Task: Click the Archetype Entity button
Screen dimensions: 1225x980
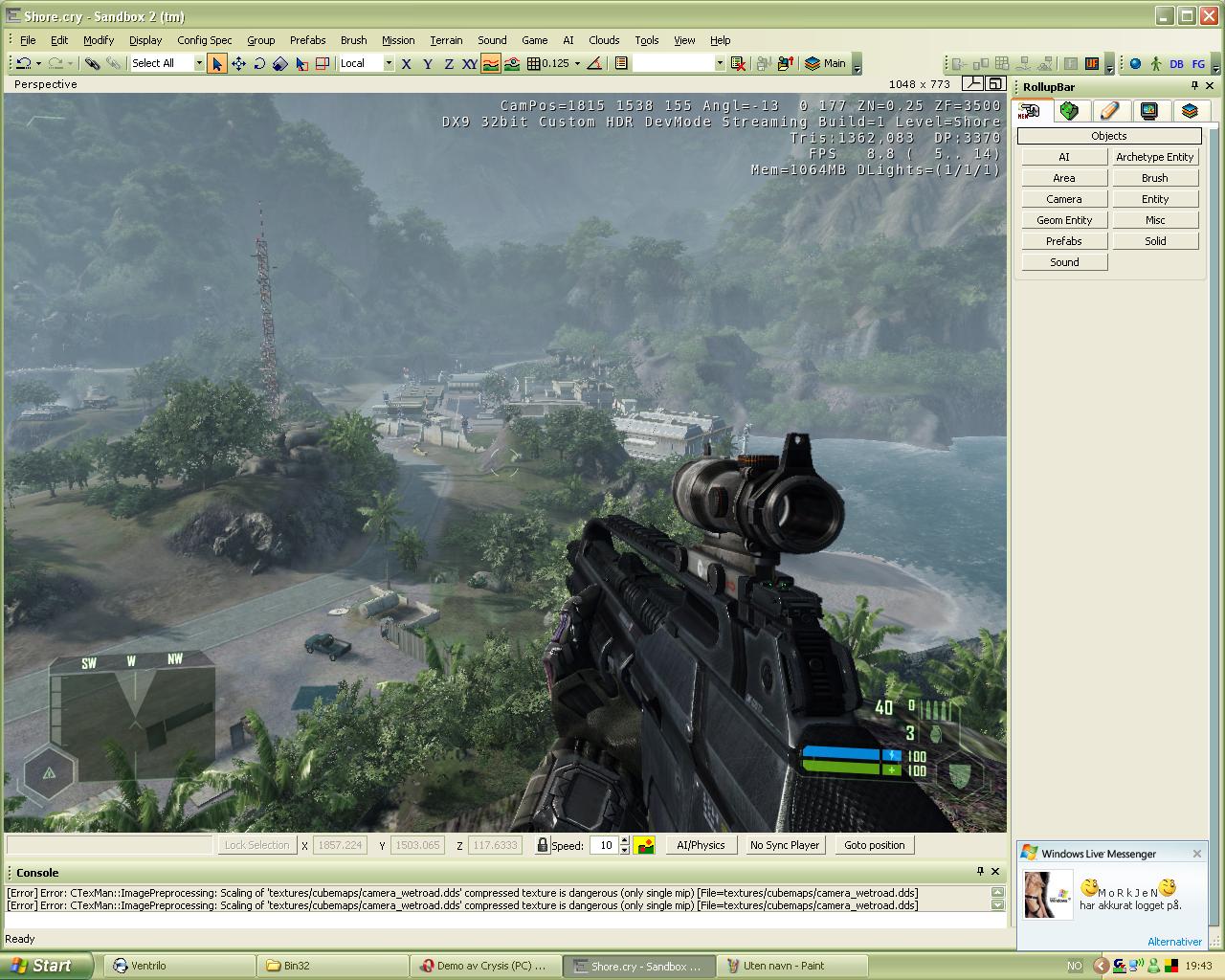Action: [1155, 157]
